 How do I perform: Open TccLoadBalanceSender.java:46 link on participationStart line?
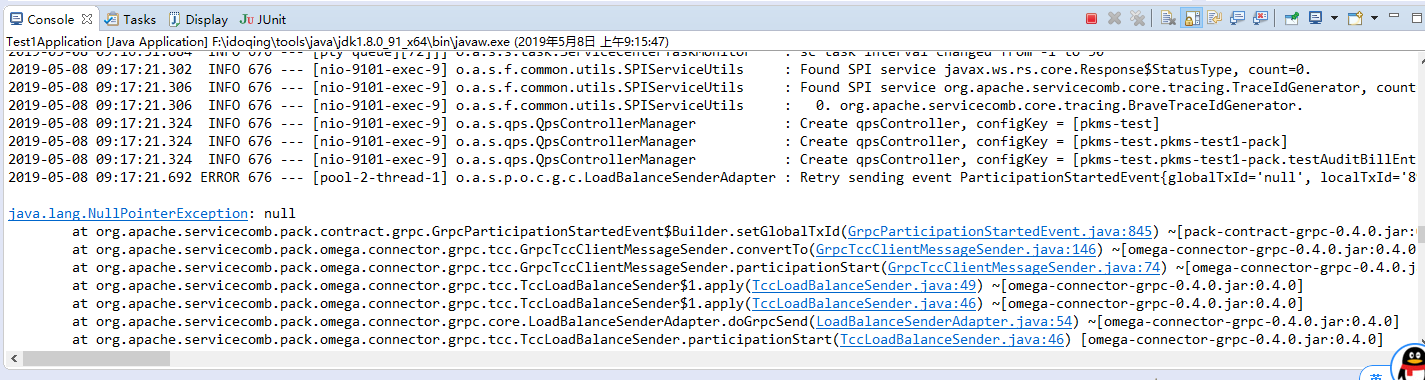point(952,339)
